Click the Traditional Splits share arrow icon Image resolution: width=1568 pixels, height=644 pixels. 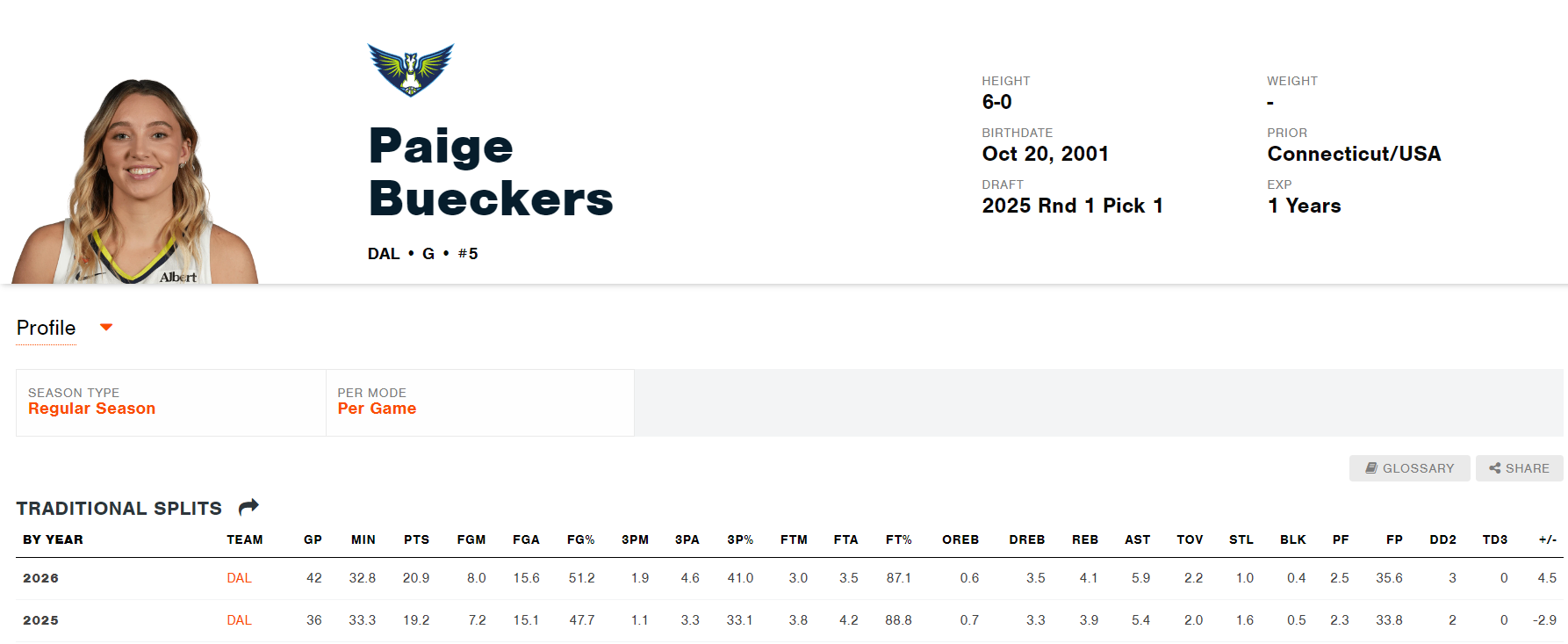[248, 507]
